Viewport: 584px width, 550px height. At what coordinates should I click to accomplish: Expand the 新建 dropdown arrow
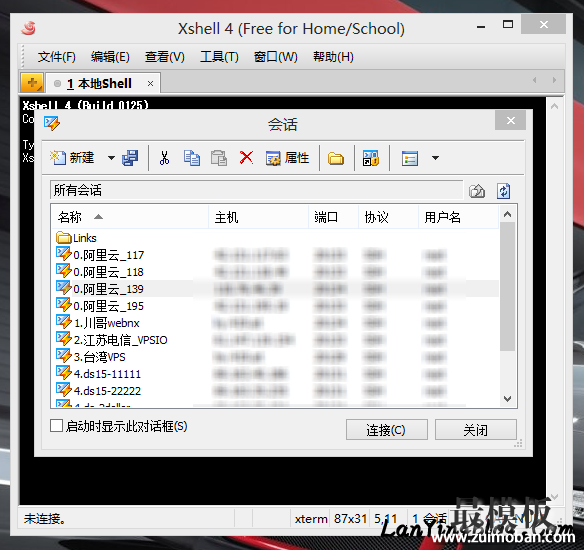(111, 158)
